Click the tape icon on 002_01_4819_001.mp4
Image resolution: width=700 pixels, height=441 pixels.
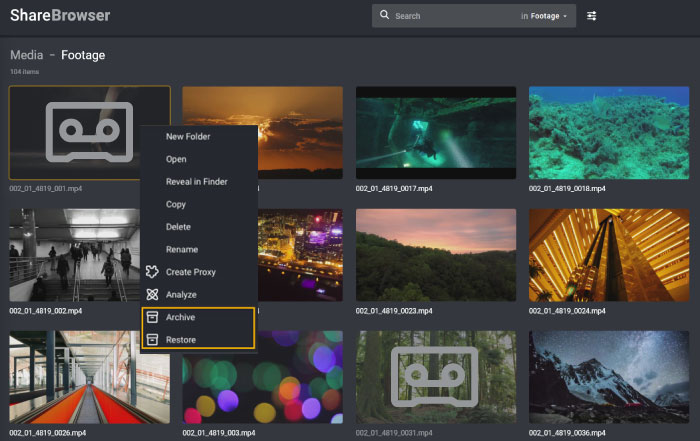coord(90,132)
